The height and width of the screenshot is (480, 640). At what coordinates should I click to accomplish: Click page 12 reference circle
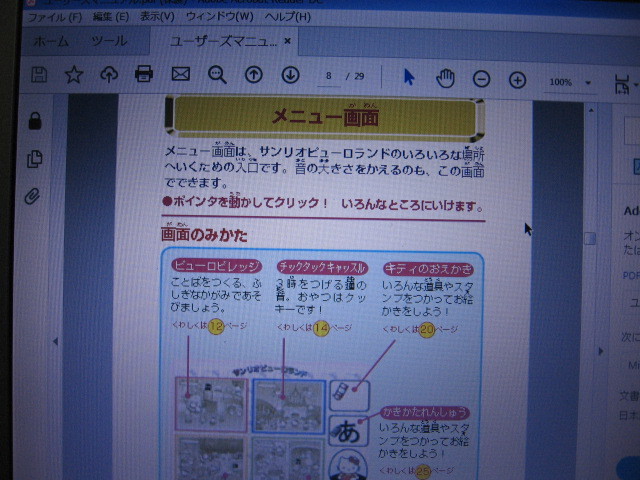[216, 326]
